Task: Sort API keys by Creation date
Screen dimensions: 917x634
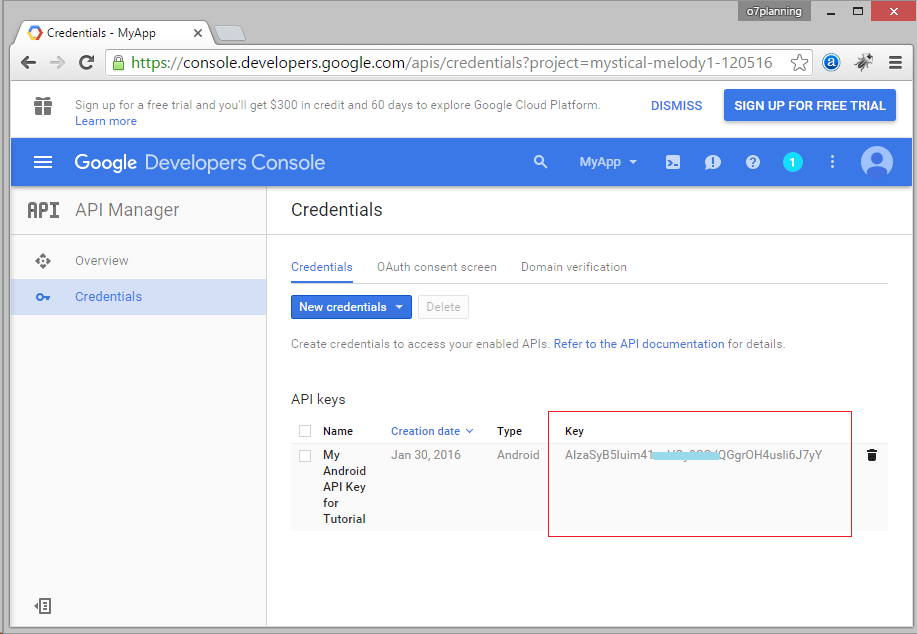Action: [432, 431]
